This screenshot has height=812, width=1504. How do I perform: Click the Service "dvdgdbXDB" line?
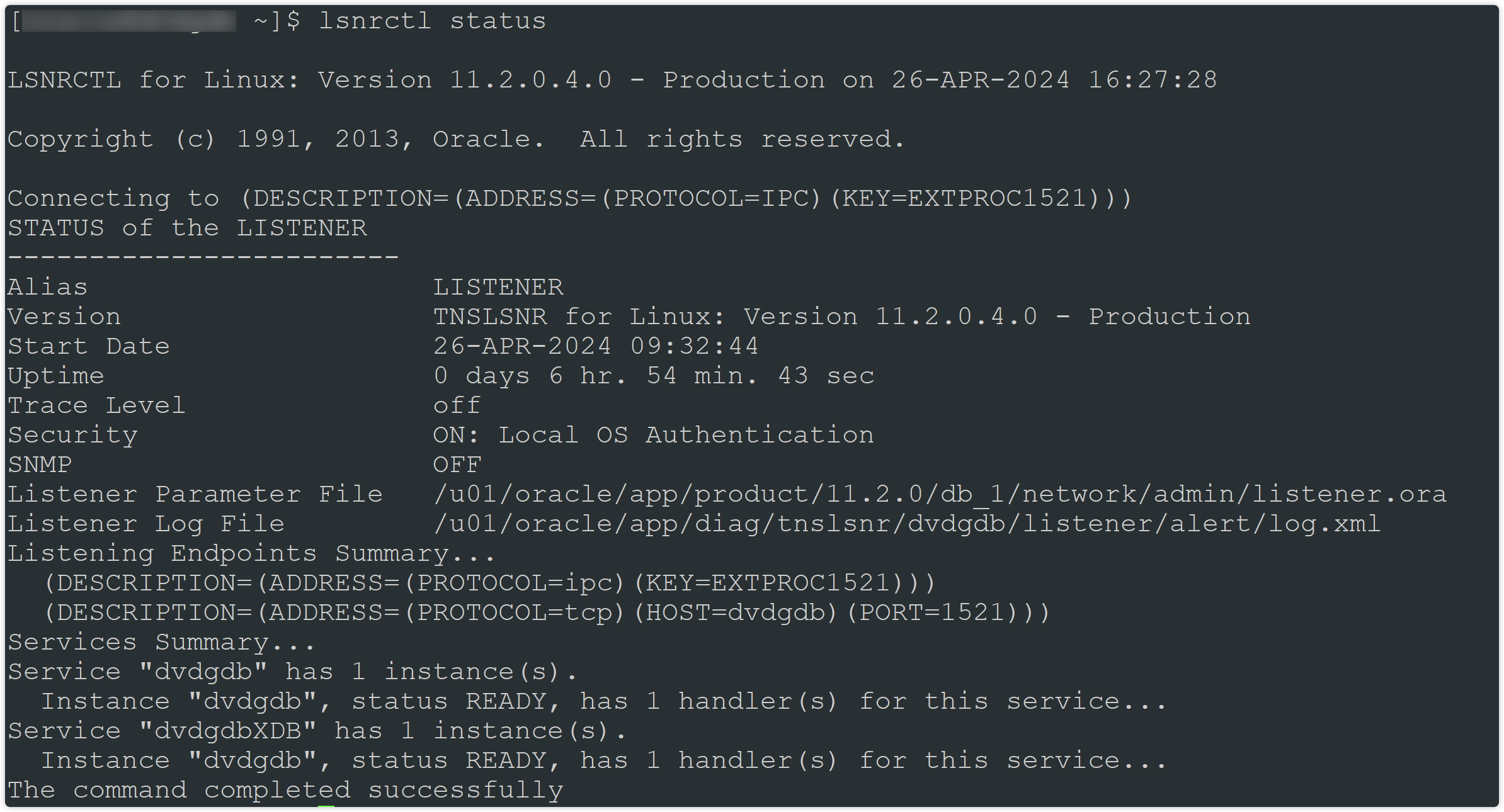click(x=317, y=731)
